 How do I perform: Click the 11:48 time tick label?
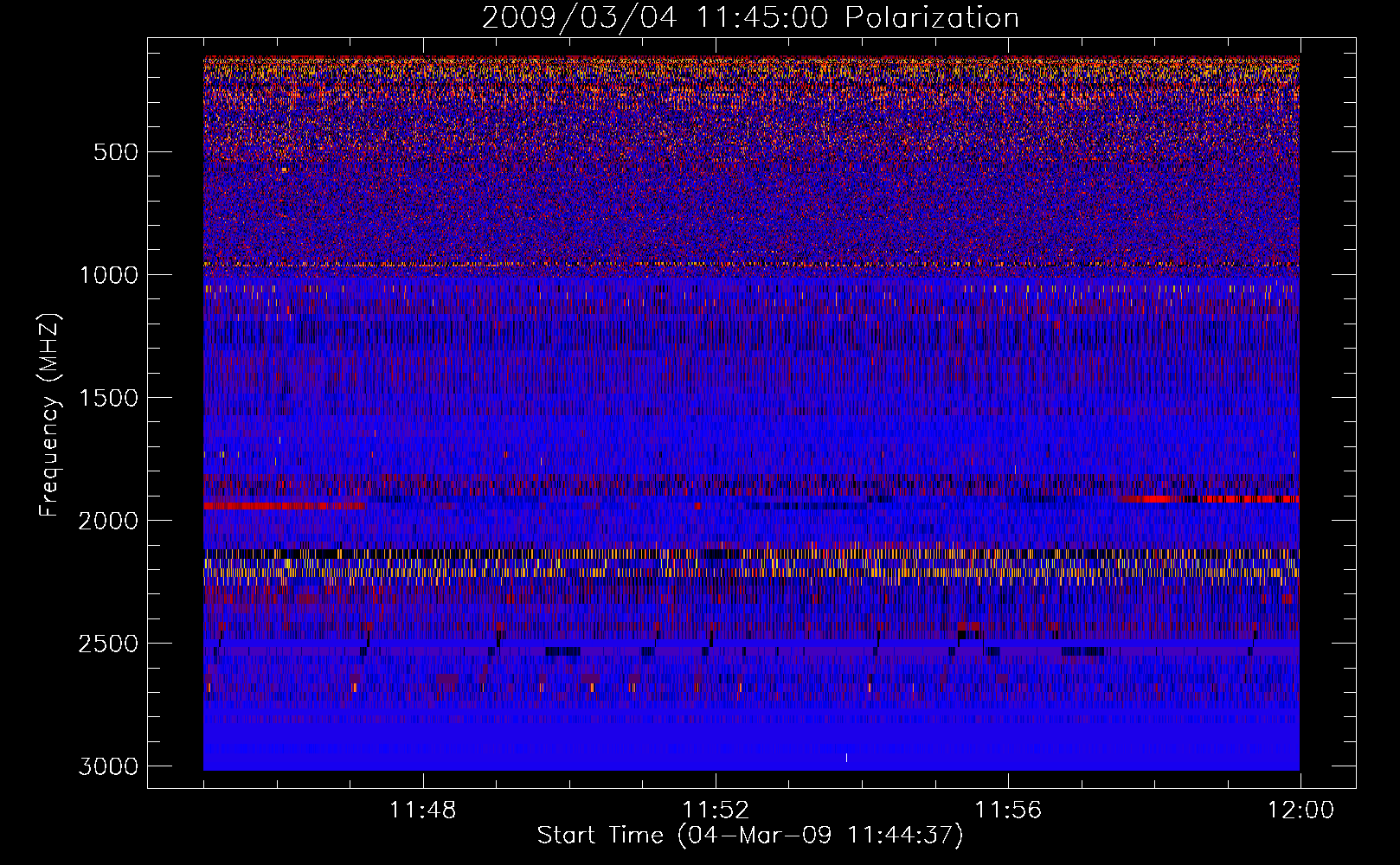[x=422, y=811]
